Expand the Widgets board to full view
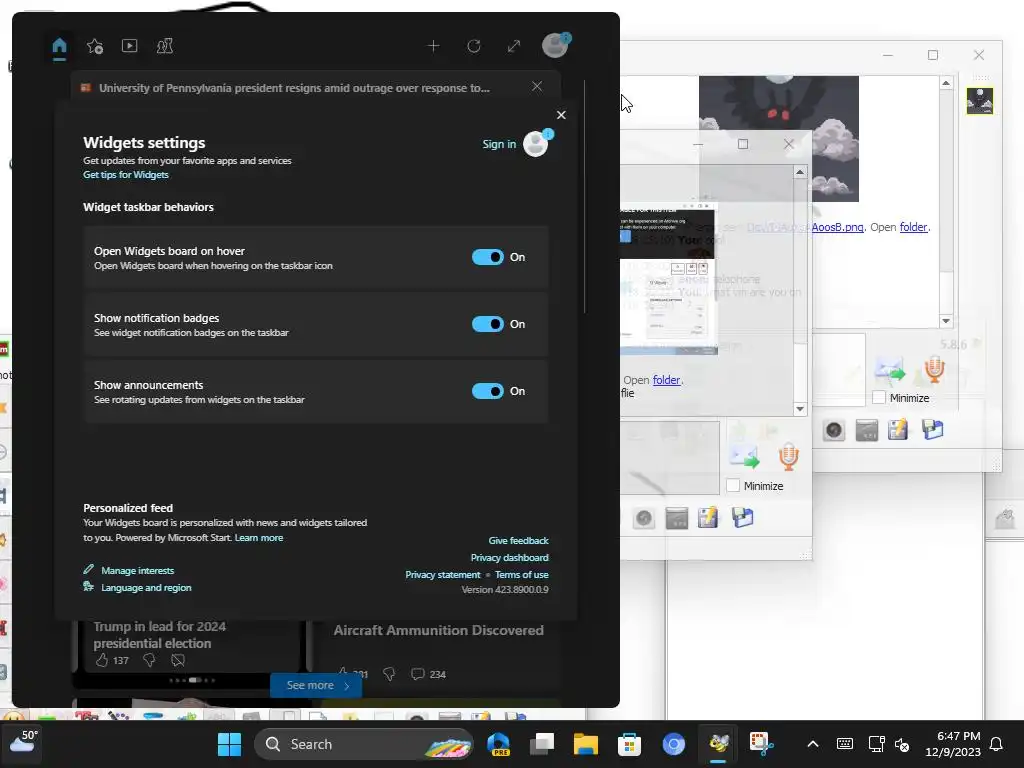 click(514, 46)
